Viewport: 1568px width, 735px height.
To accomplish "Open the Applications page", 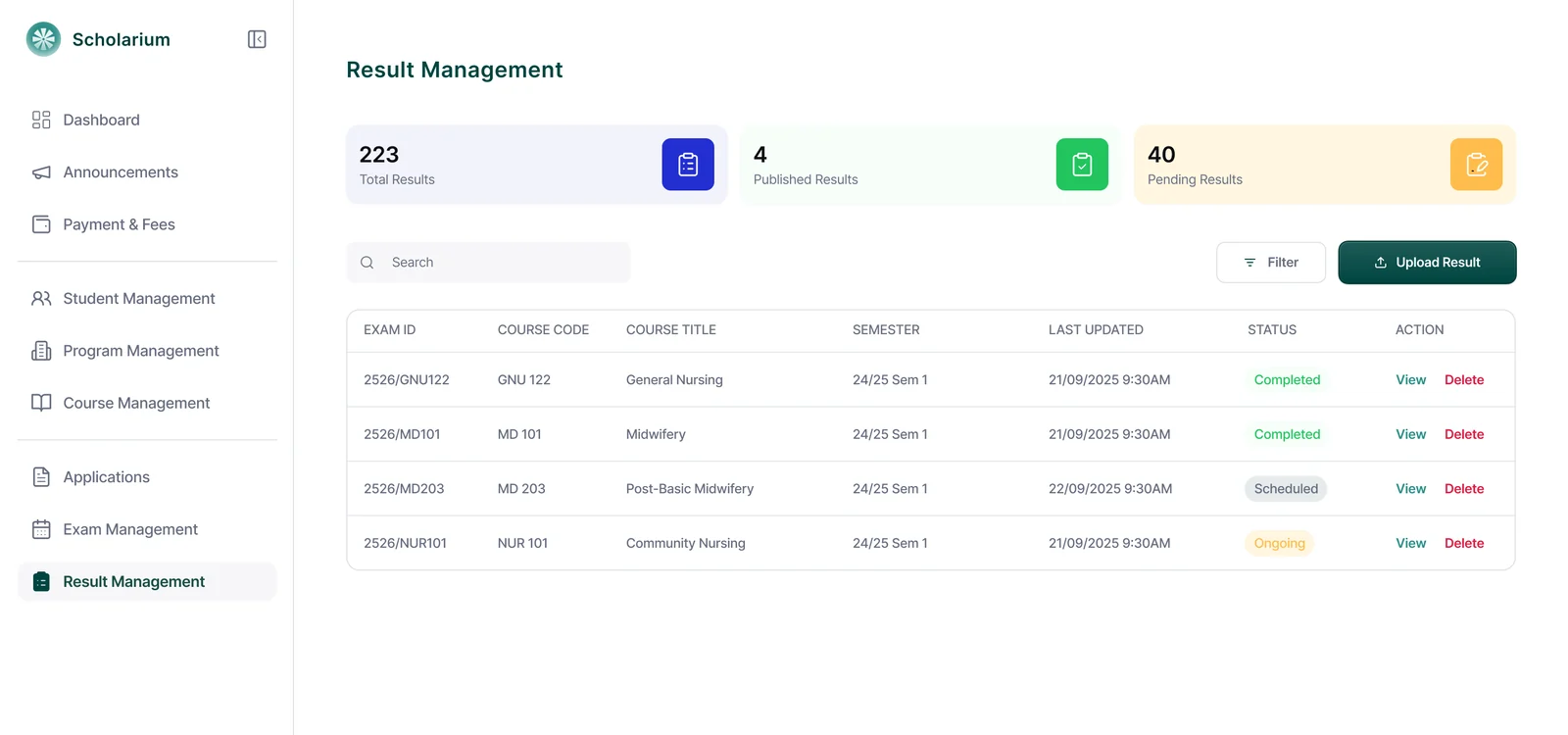I will pos(147,477).
